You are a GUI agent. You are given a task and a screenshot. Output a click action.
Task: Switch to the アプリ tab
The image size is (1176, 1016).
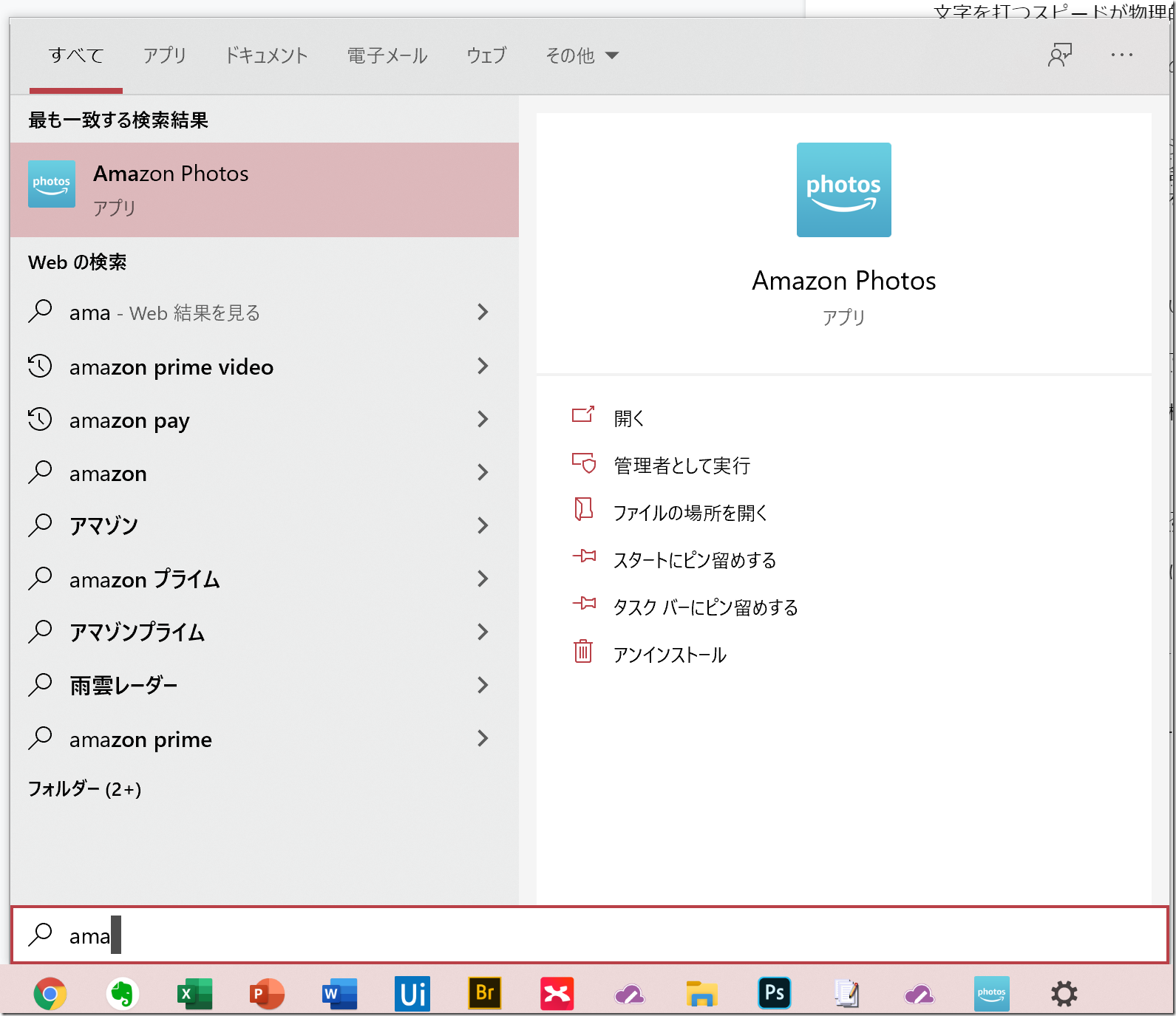point(164,55)
